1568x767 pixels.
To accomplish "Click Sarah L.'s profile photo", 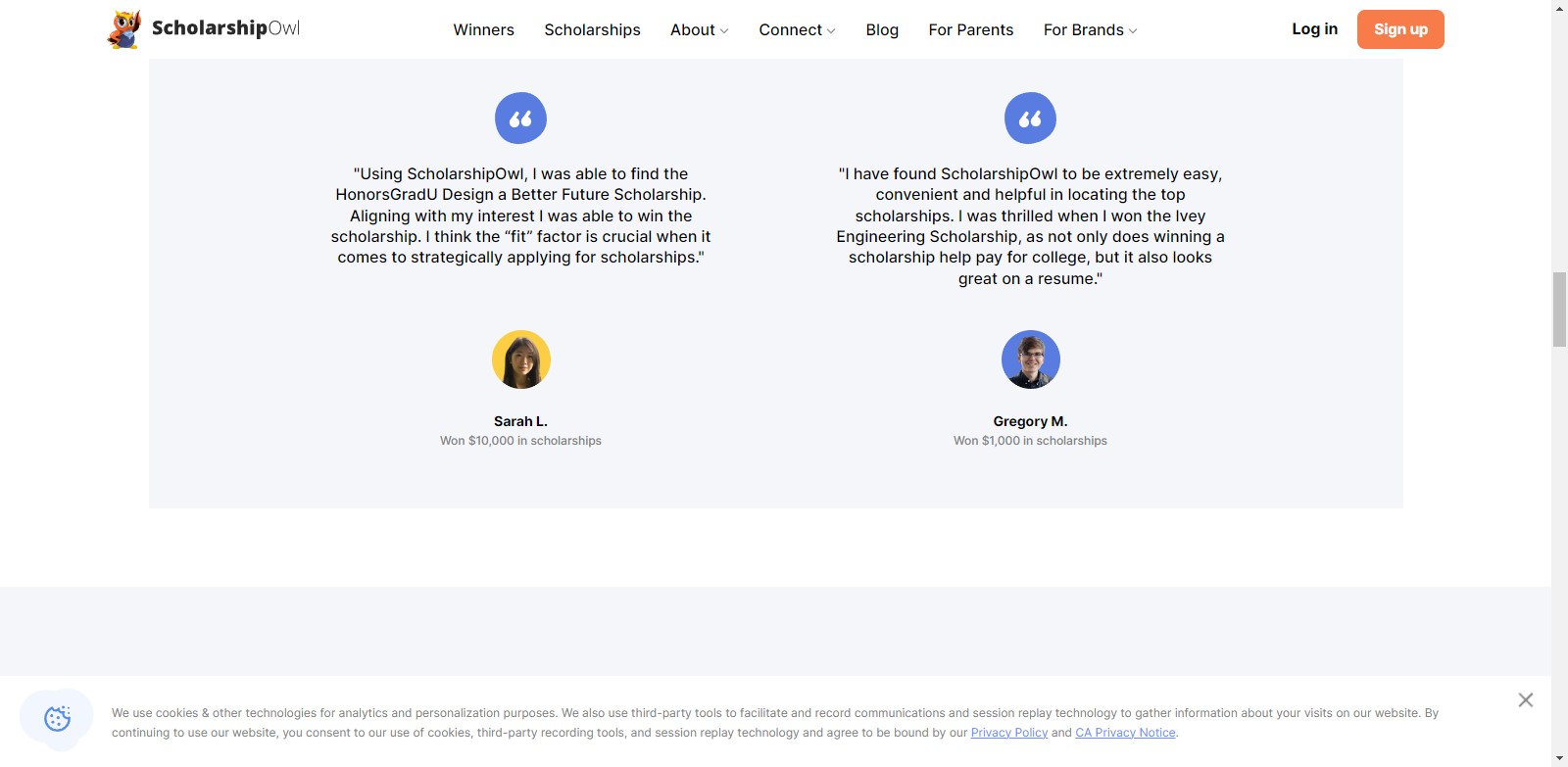I will pos(520,360).
